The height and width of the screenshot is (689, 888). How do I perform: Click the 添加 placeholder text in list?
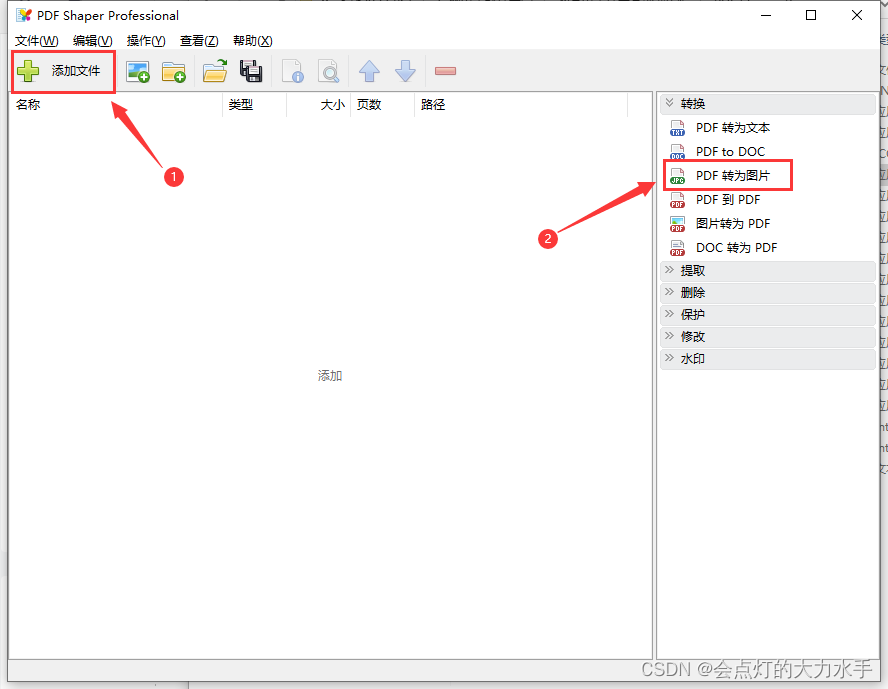330,376
